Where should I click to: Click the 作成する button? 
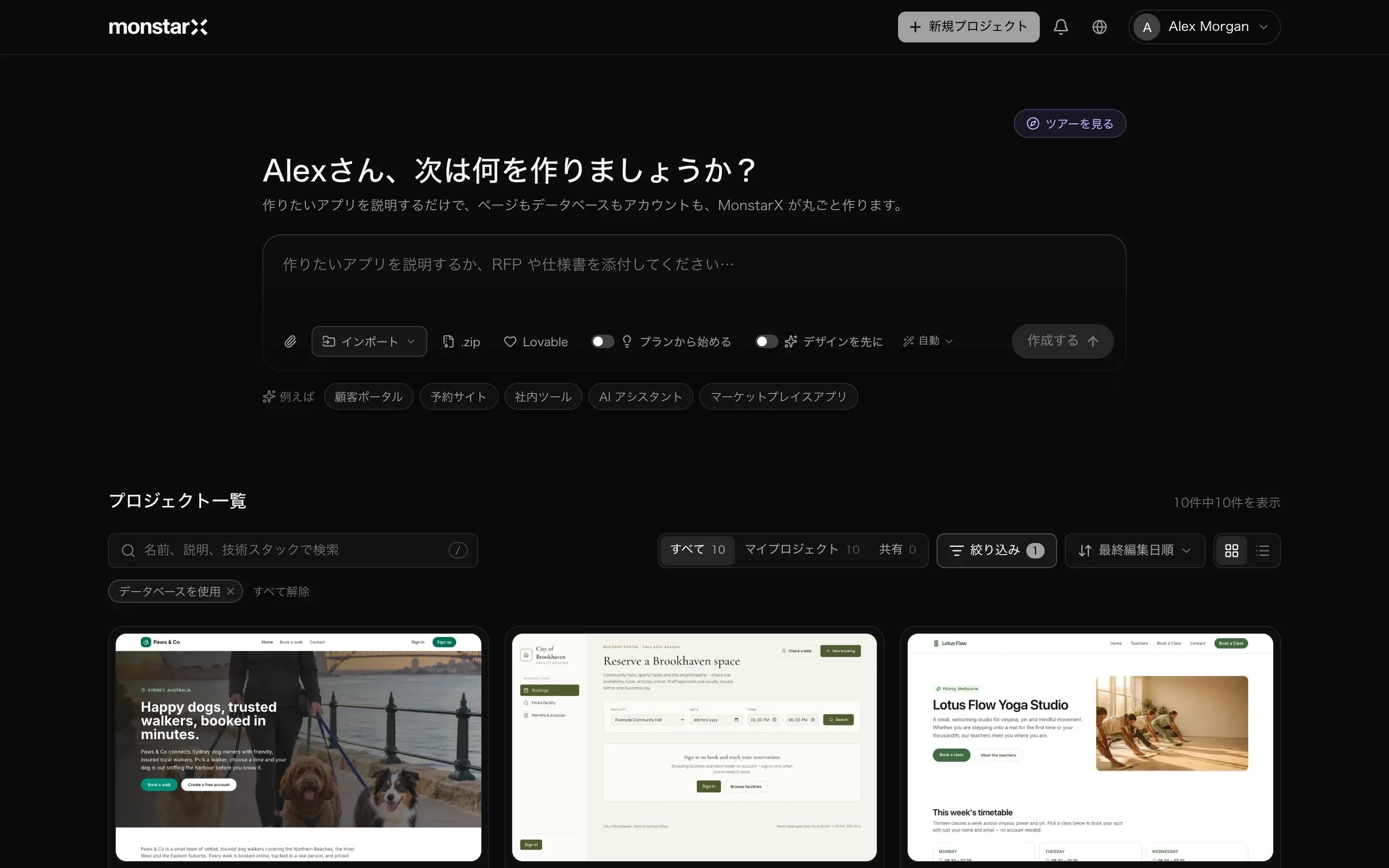pos(1062,341)
